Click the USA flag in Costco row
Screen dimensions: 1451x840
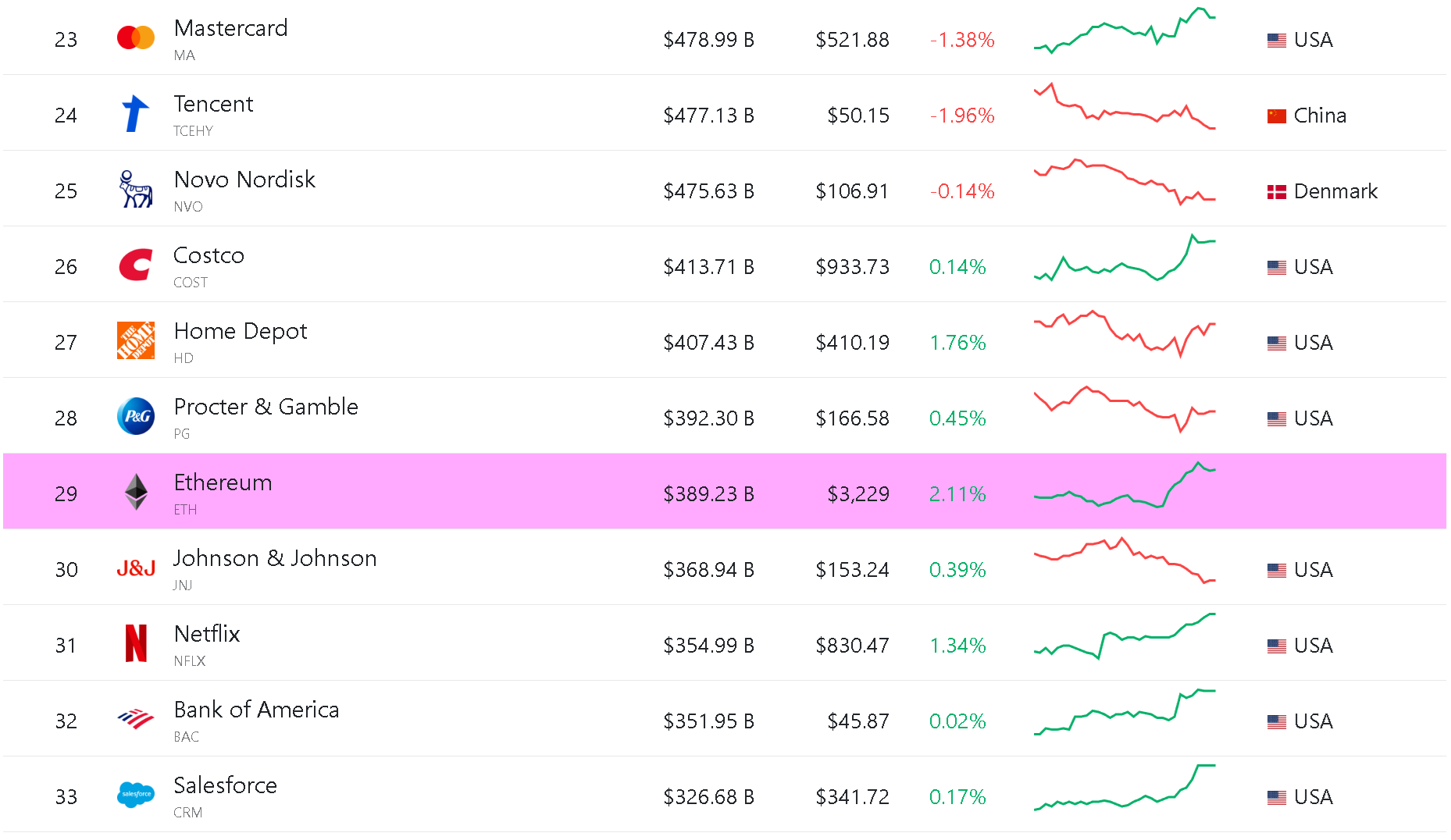tap(1277, 268)
